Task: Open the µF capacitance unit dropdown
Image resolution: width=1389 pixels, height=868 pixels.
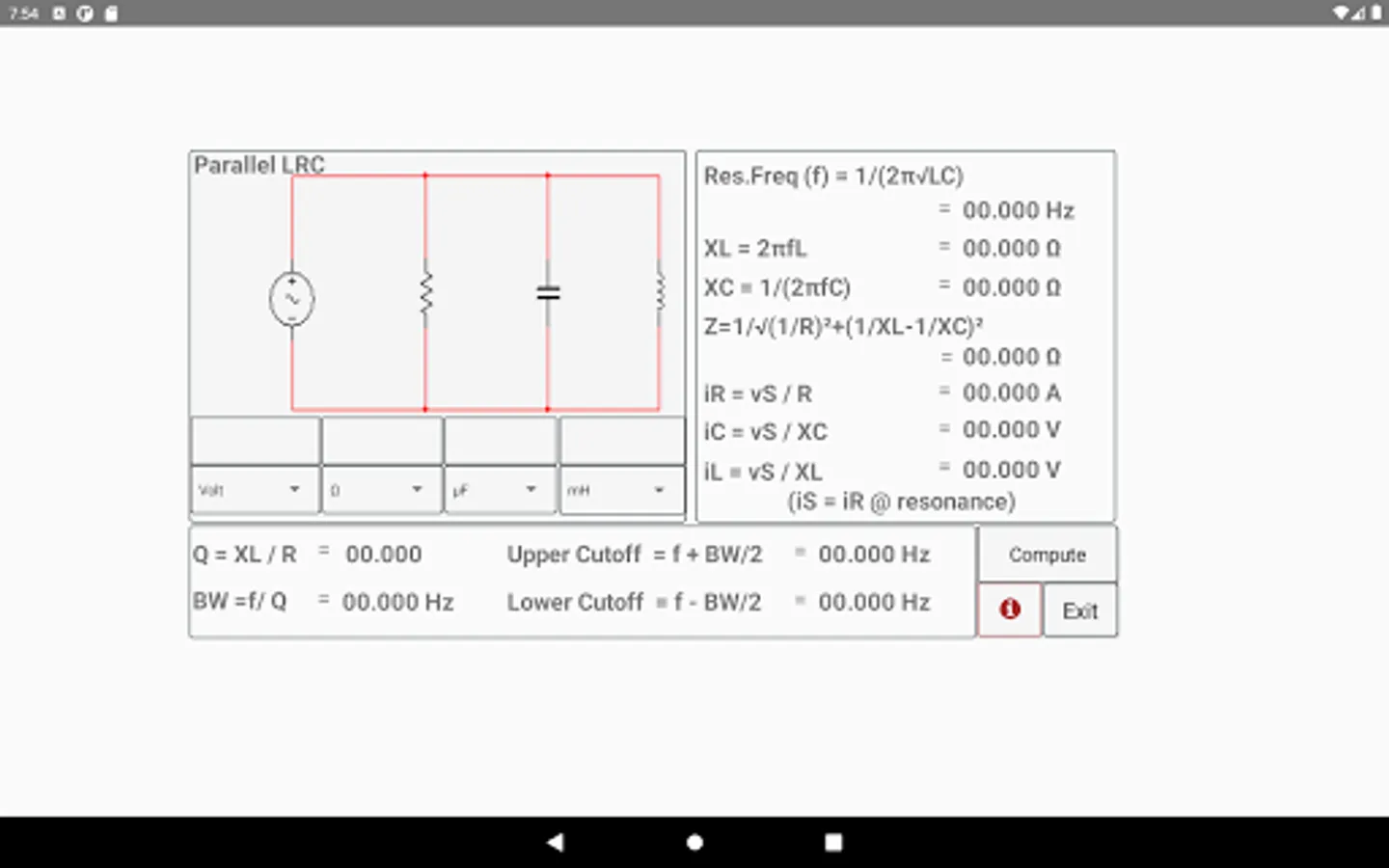Action: click(500, 490)
